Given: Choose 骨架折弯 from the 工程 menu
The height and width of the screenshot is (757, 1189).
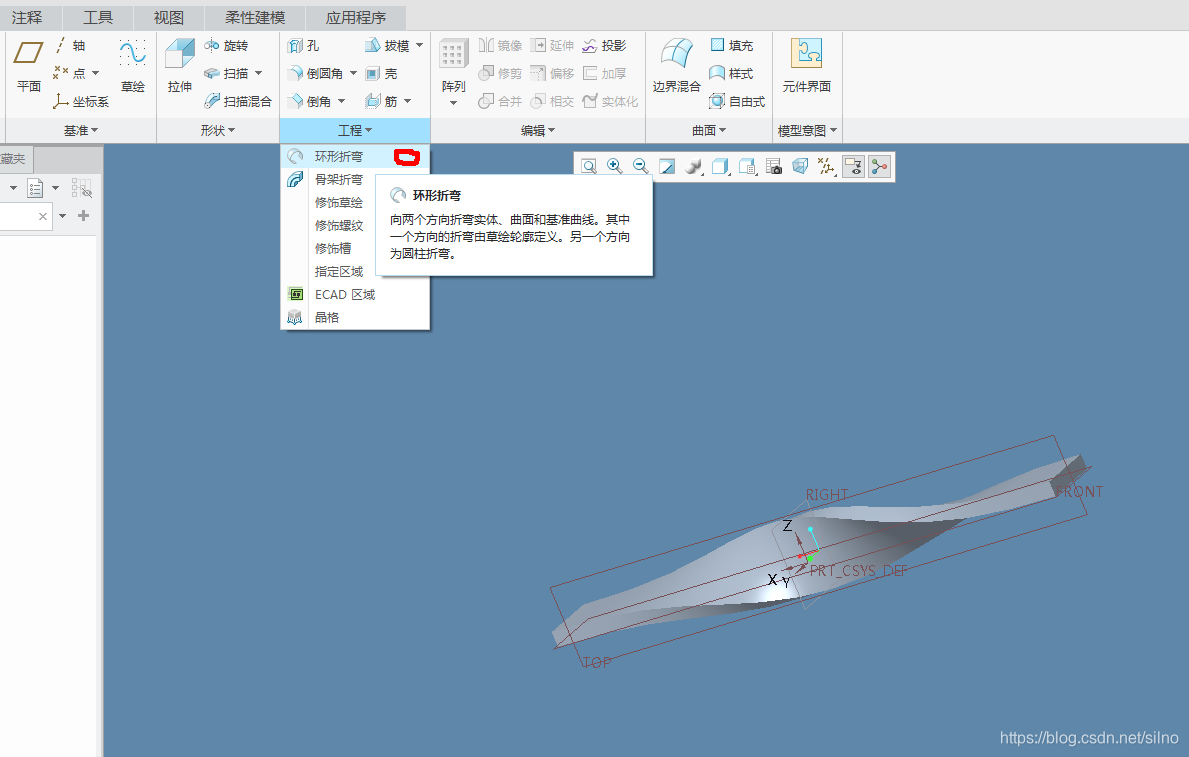Looking at the screenshot, I should pyautogui.click(x=339, y=180).
